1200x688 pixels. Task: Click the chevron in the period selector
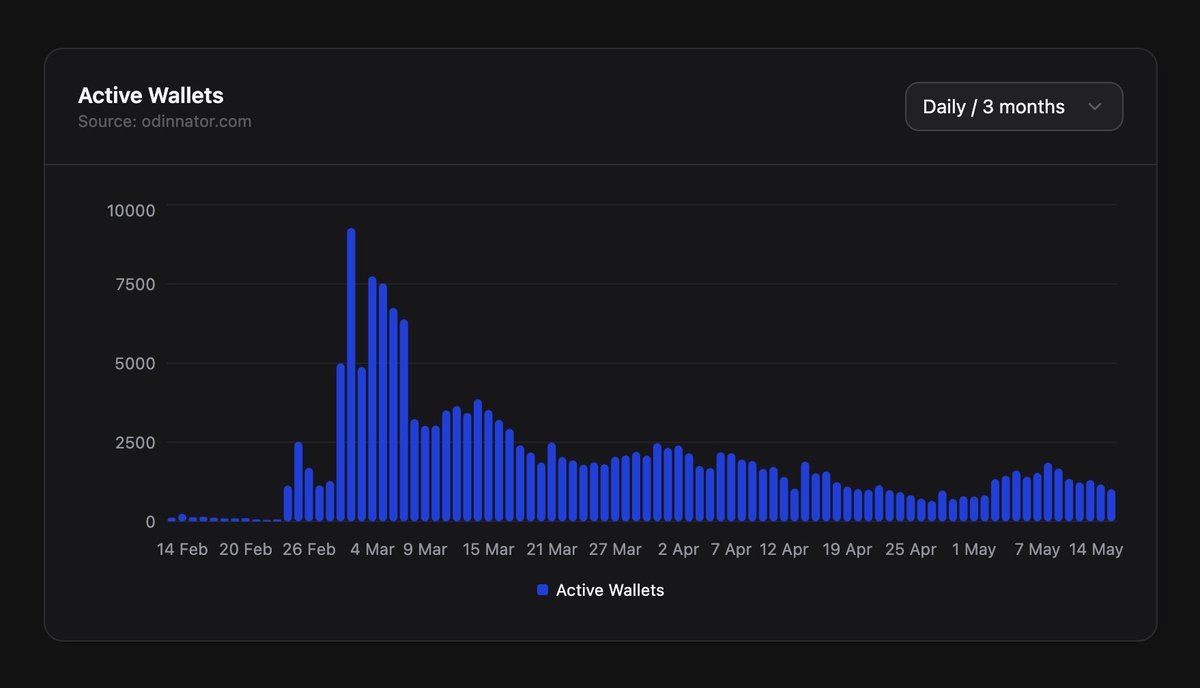(1094, 107)
